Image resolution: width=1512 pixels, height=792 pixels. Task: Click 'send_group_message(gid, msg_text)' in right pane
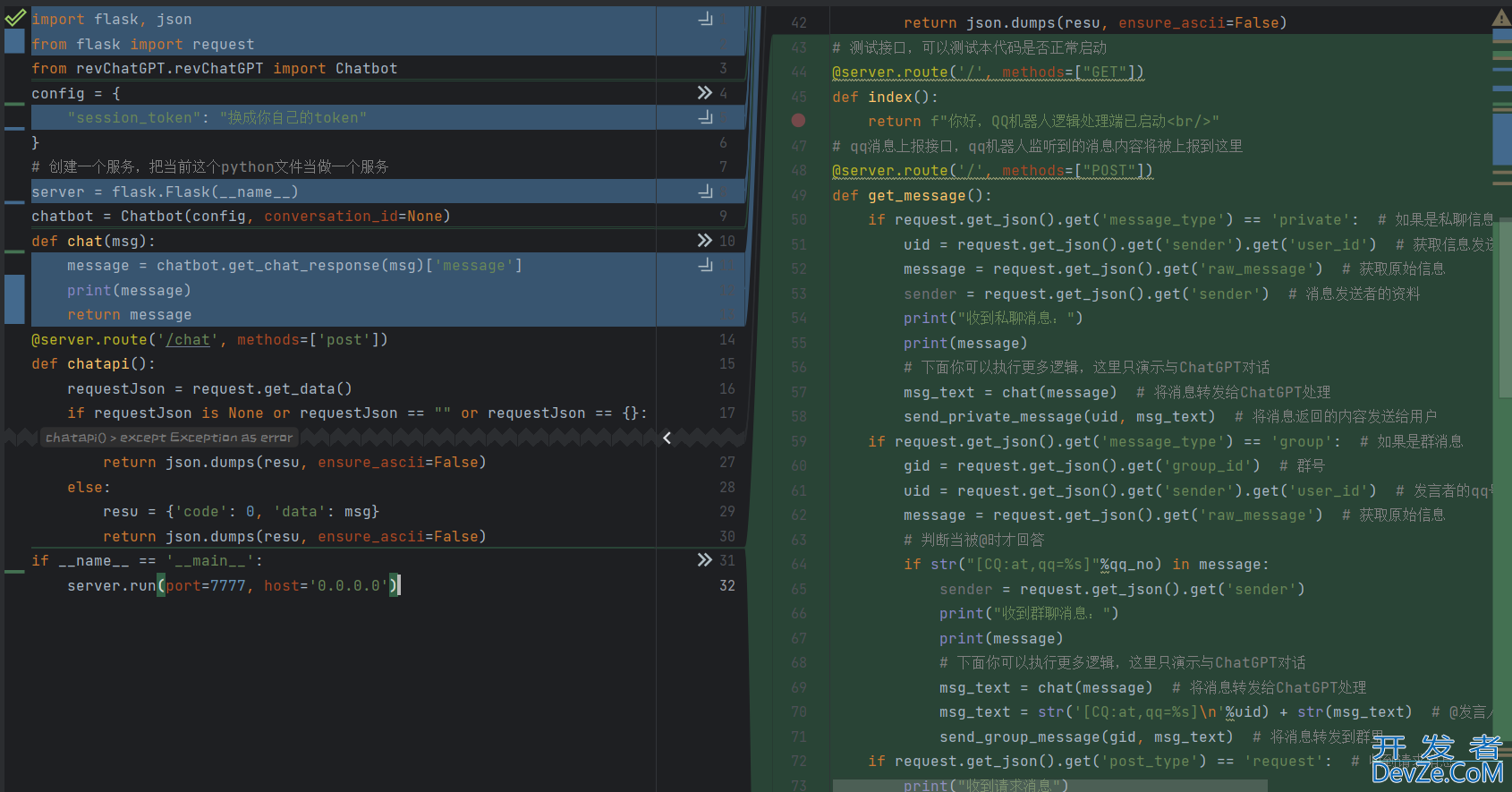coord(1086,737)
